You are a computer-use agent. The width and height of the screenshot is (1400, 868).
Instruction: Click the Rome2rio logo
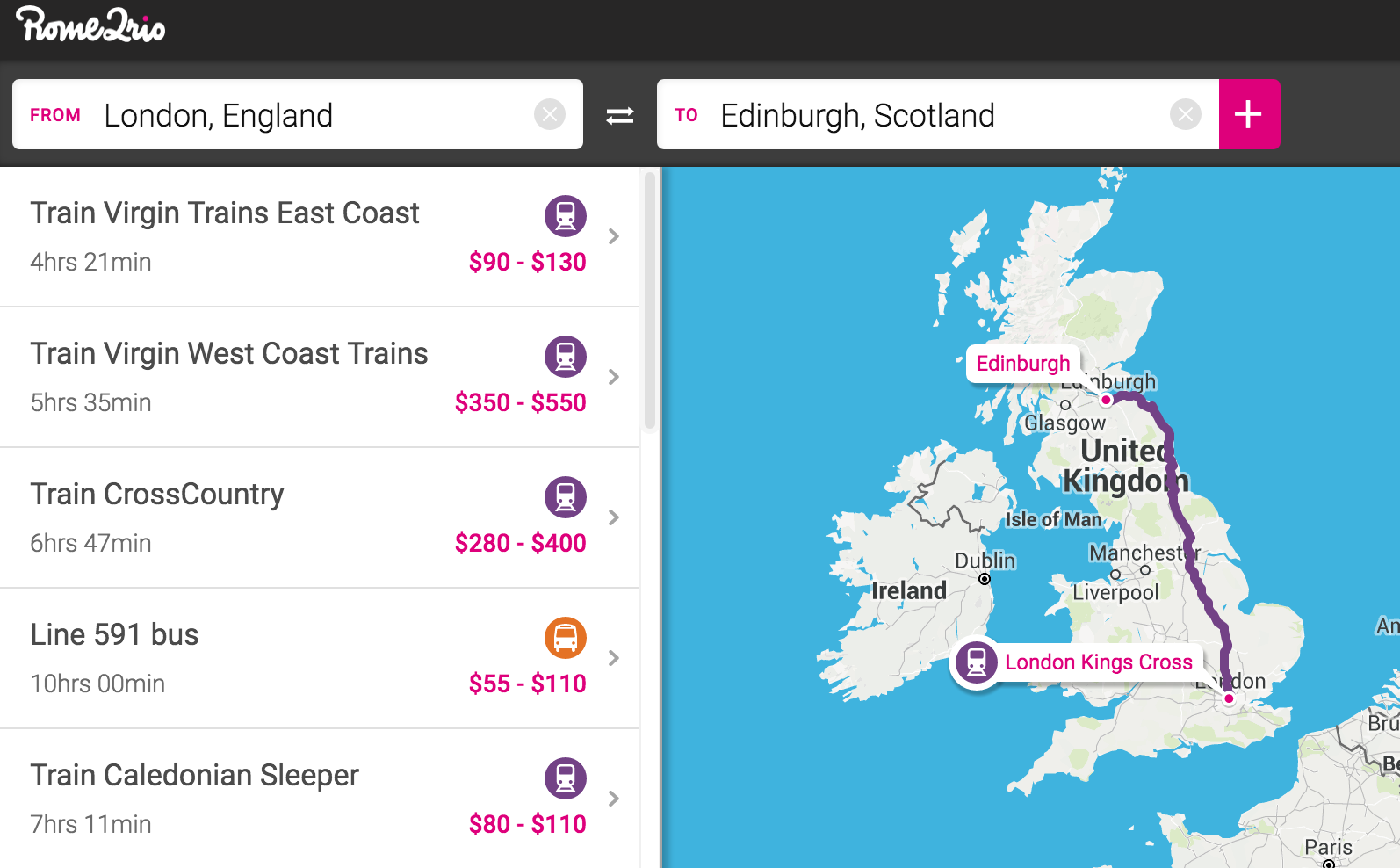(x=90, y=25)
